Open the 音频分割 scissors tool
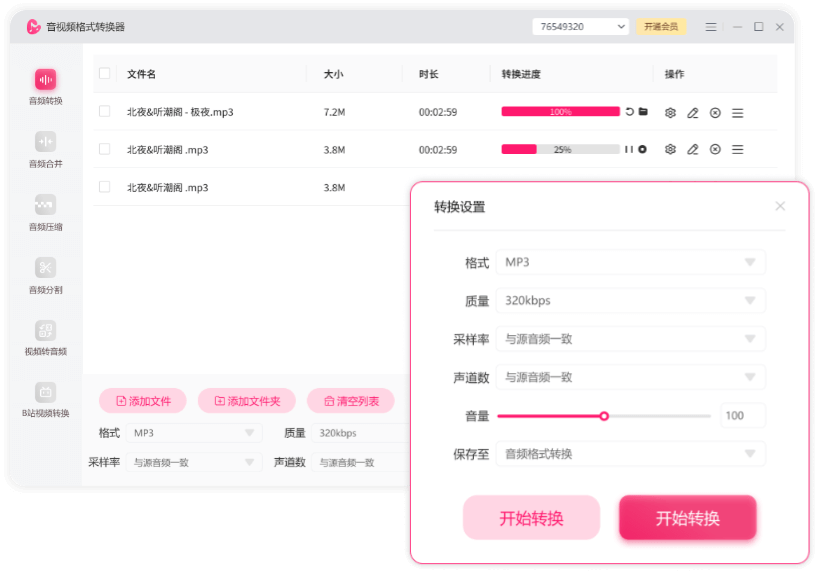818x573 pixels. click(x=45, y=268)
